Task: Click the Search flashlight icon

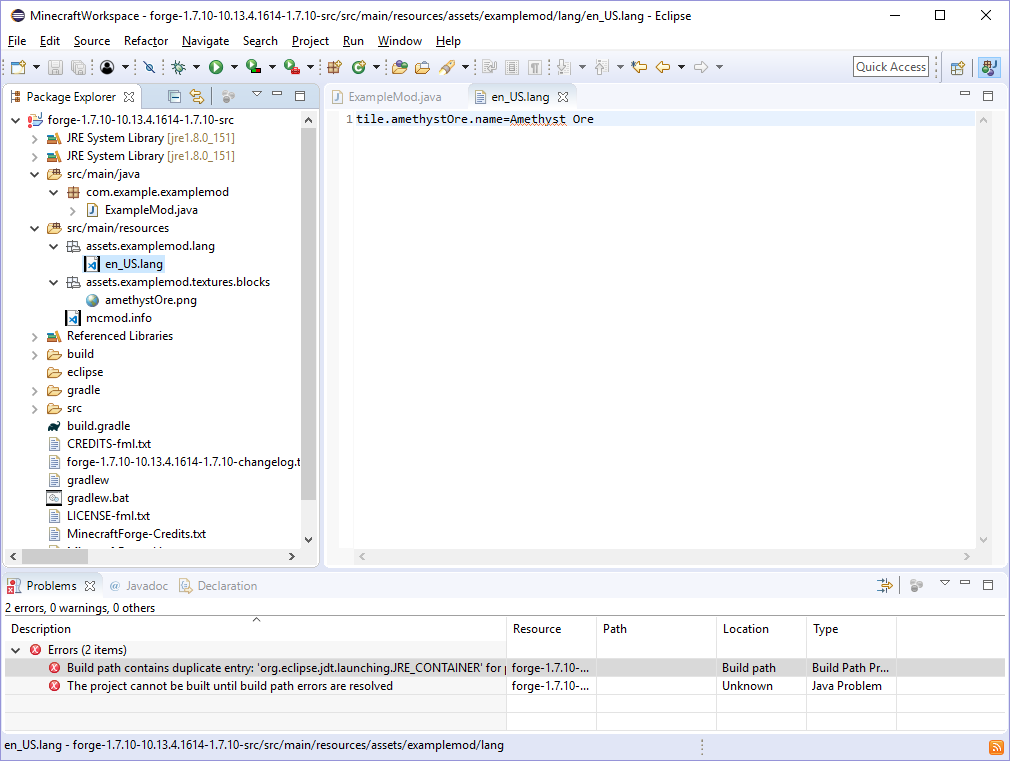Action: tap(446, 67)
